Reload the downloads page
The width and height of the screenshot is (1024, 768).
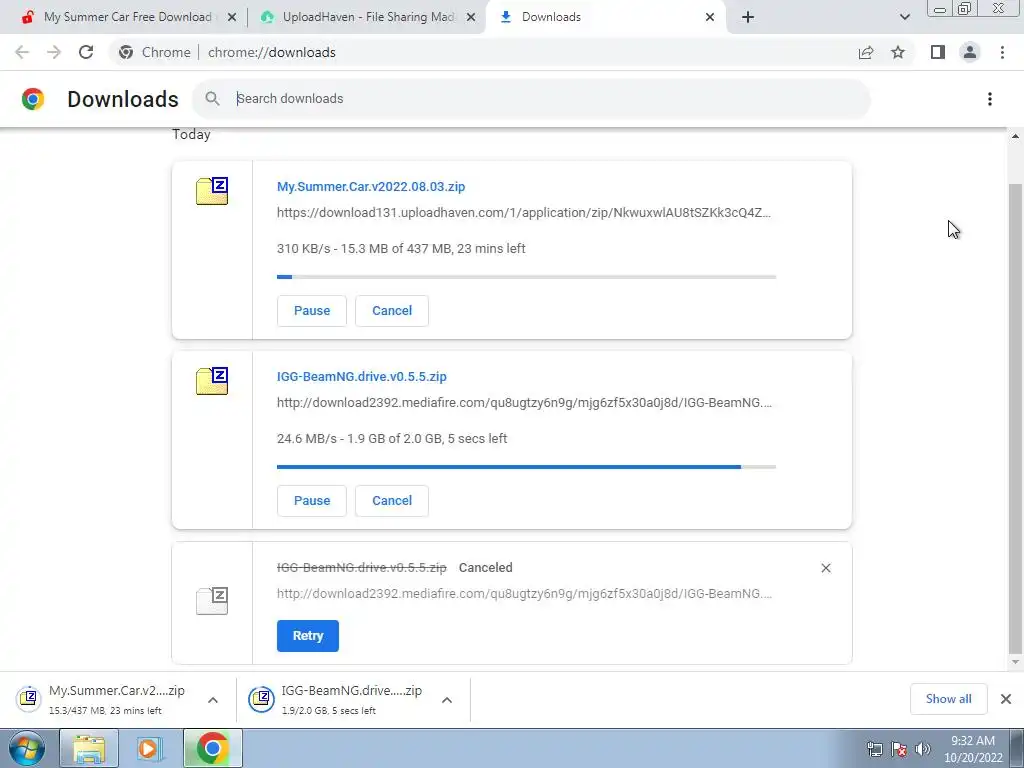click(86, 52)
